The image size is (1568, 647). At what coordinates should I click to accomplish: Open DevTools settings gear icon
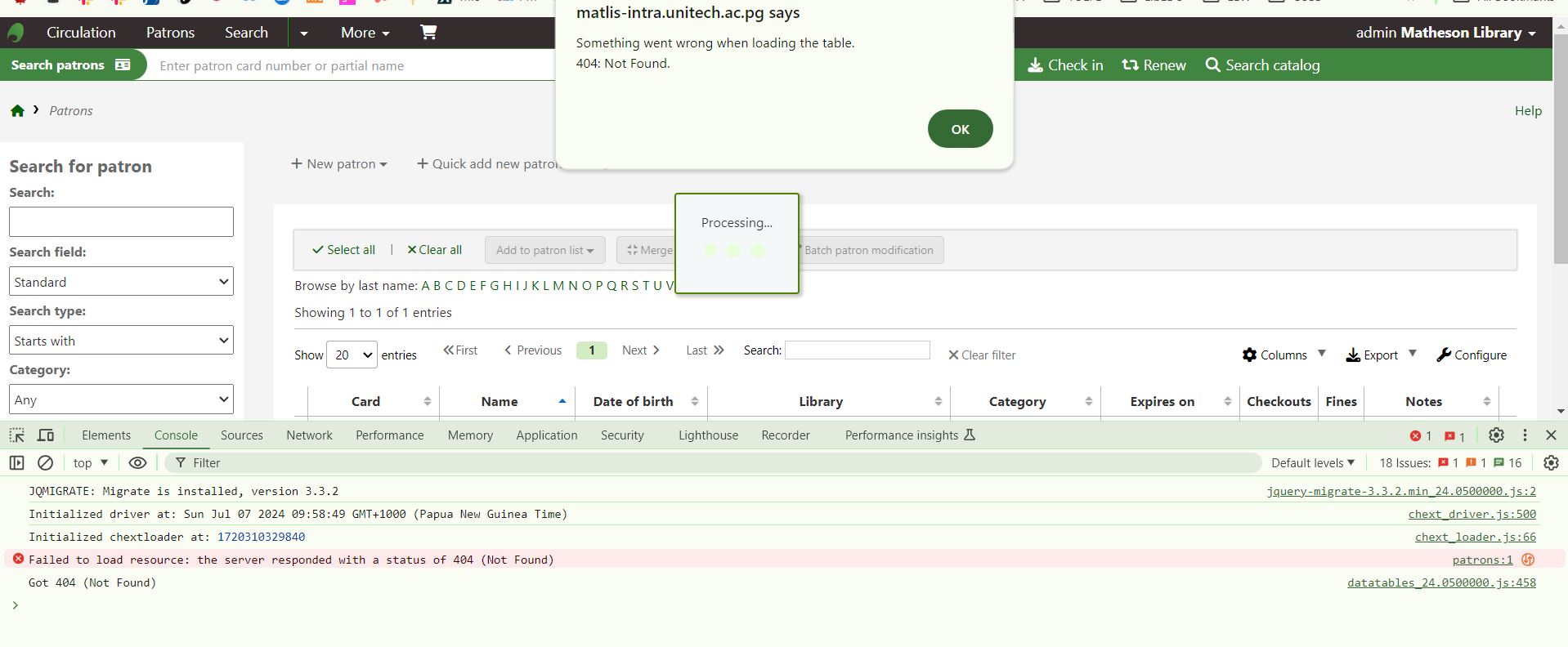1496,435
